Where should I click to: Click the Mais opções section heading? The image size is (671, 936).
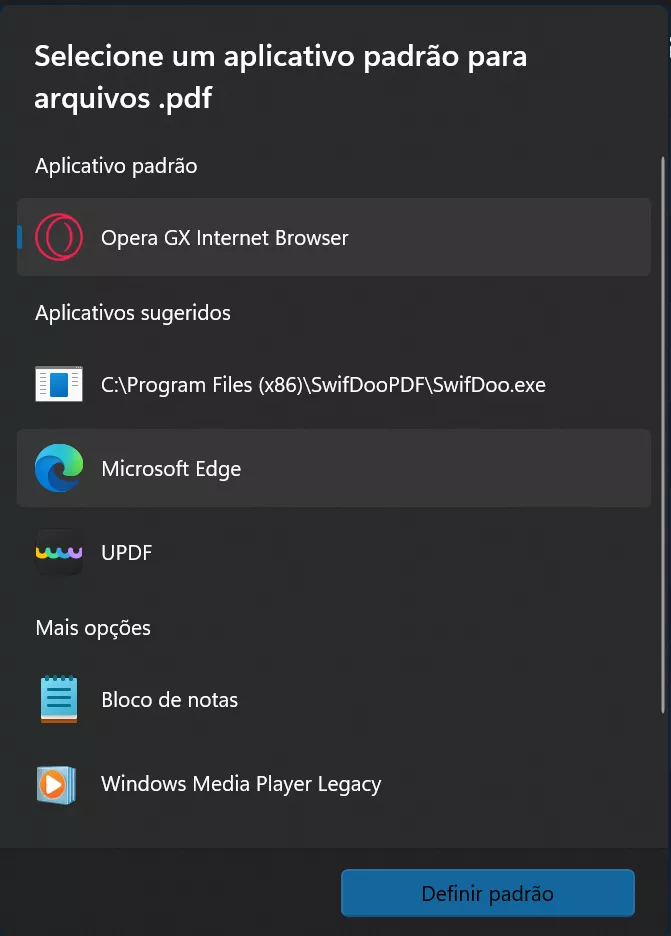point(92,628)
